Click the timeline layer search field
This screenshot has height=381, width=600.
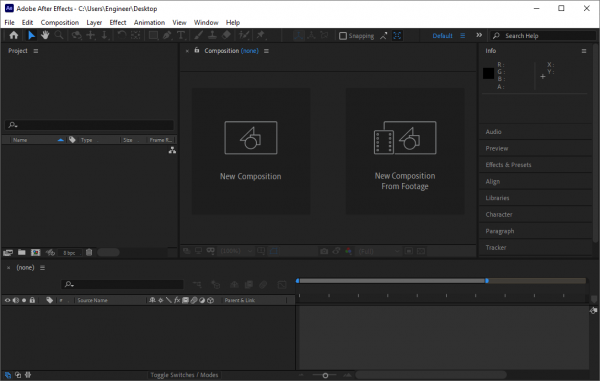coord(122,284)
